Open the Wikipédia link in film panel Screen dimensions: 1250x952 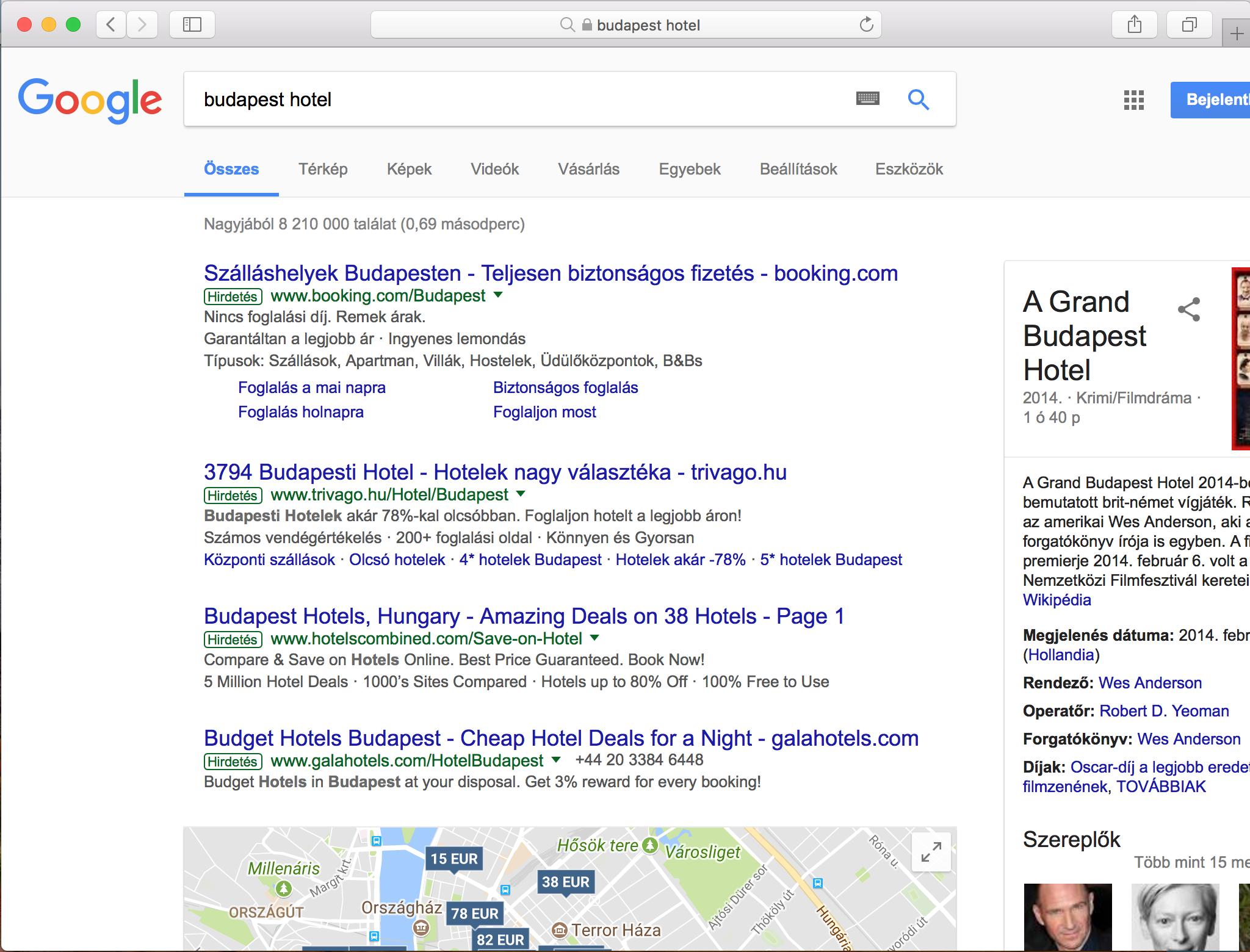click(1057, 600)
